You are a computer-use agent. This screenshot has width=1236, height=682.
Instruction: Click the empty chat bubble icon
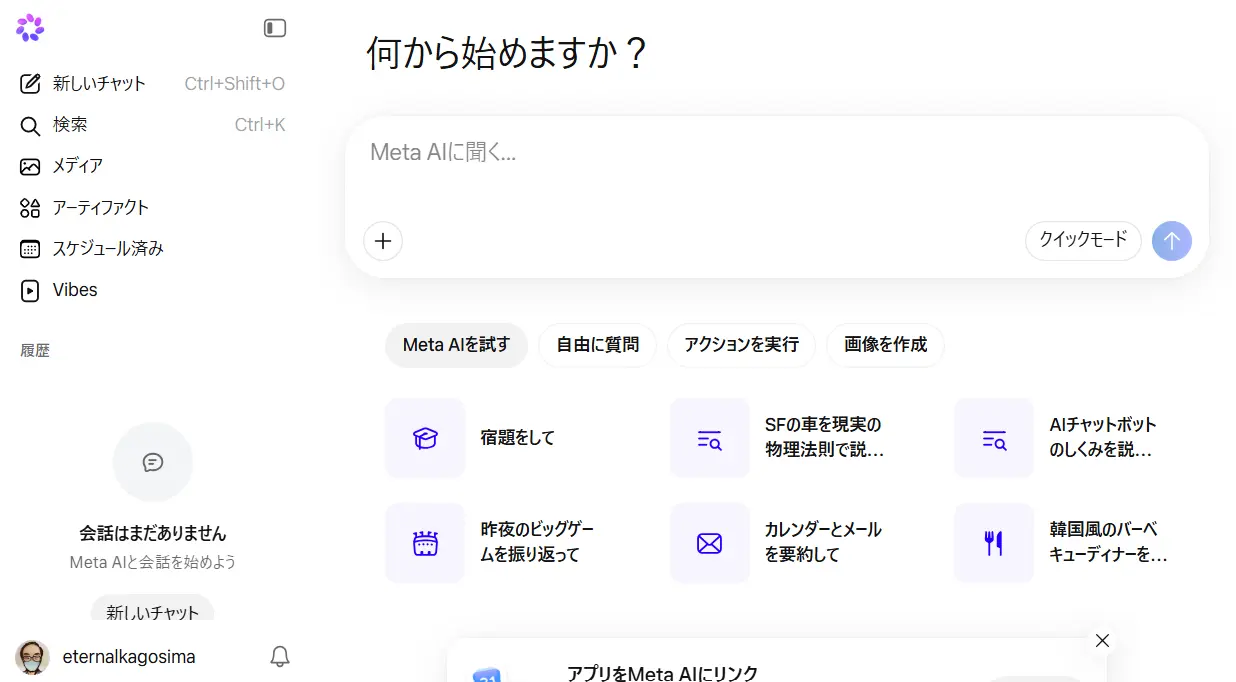coord(153,462)
